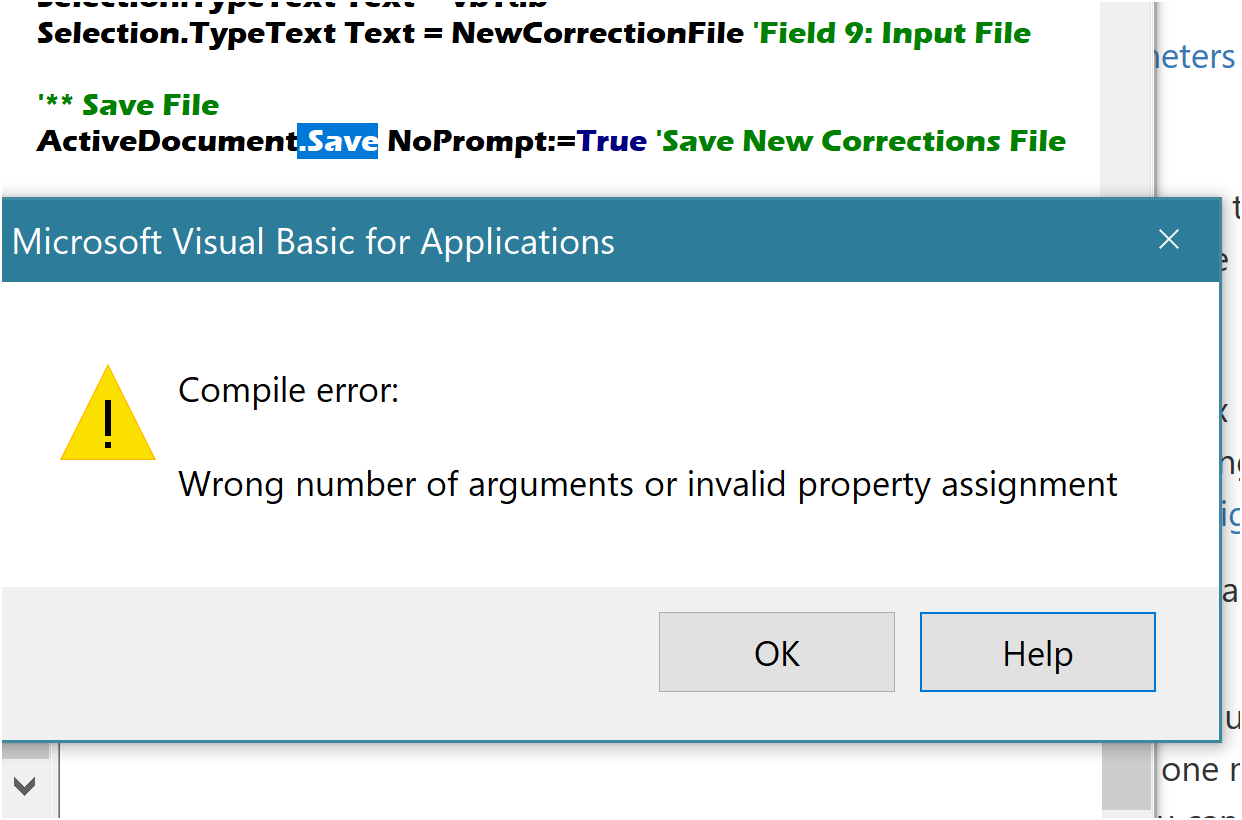The width and height of the screenshot is (1242, 820).
Task: Open the partially visible blue 'meters' link
Action: point(1195,57)
